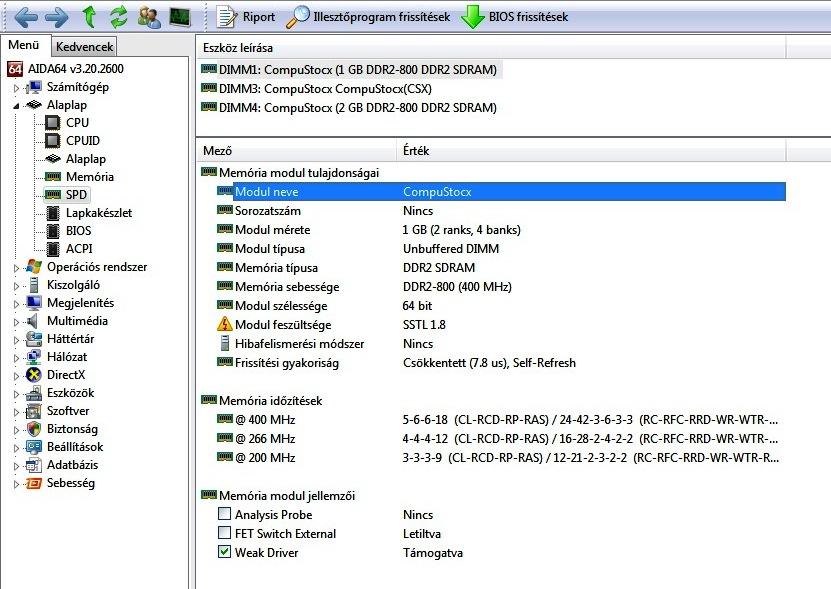Select the Biztonság shield icon
This screenshot has width=831, height=589.
[34, 429]
